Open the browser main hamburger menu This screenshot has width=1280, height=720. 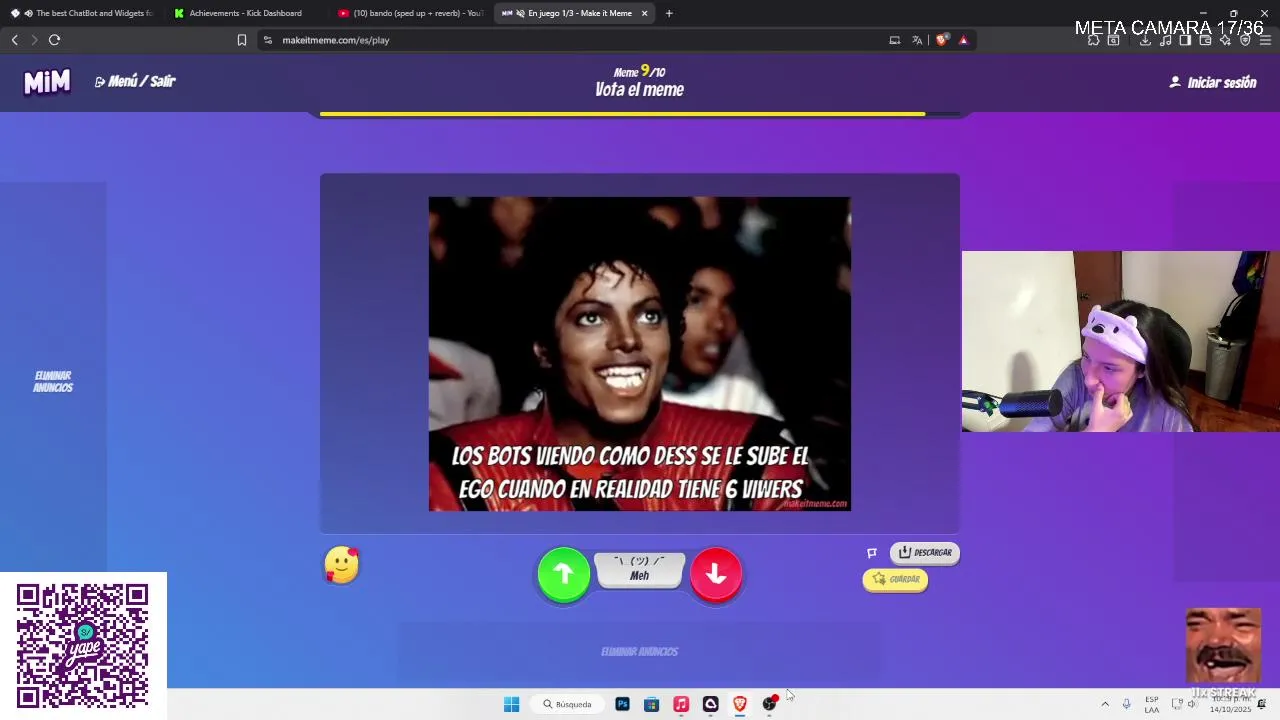coord(1265,40)
